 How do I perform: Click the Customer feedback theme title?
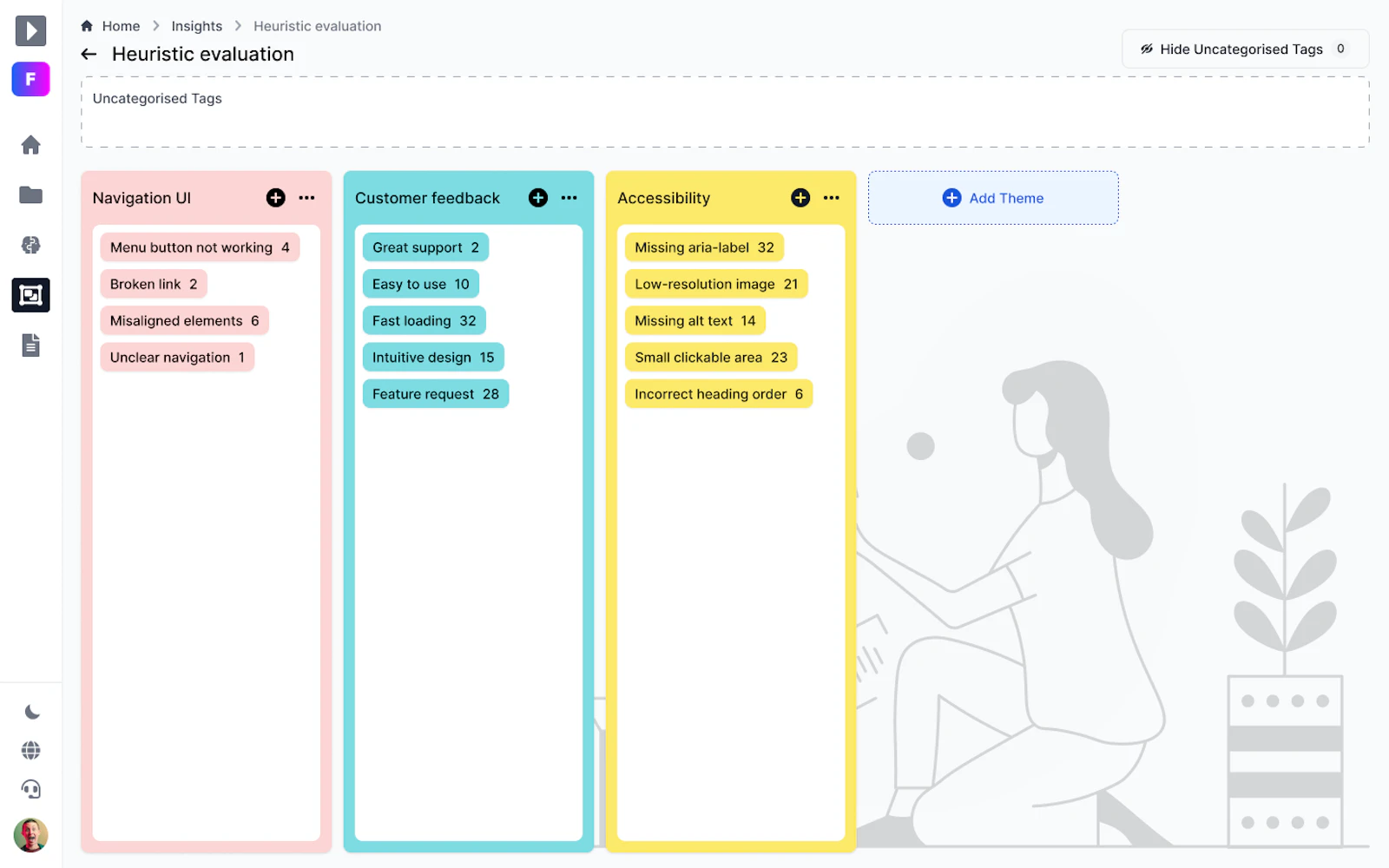427,198
